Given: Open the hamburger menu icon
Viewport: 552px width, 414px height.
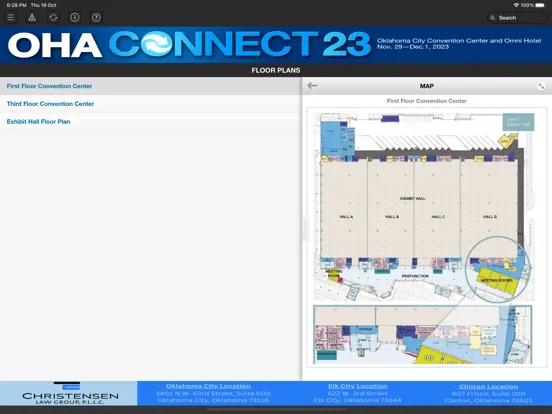Looking at the screenshot, I should coord(11,17).
